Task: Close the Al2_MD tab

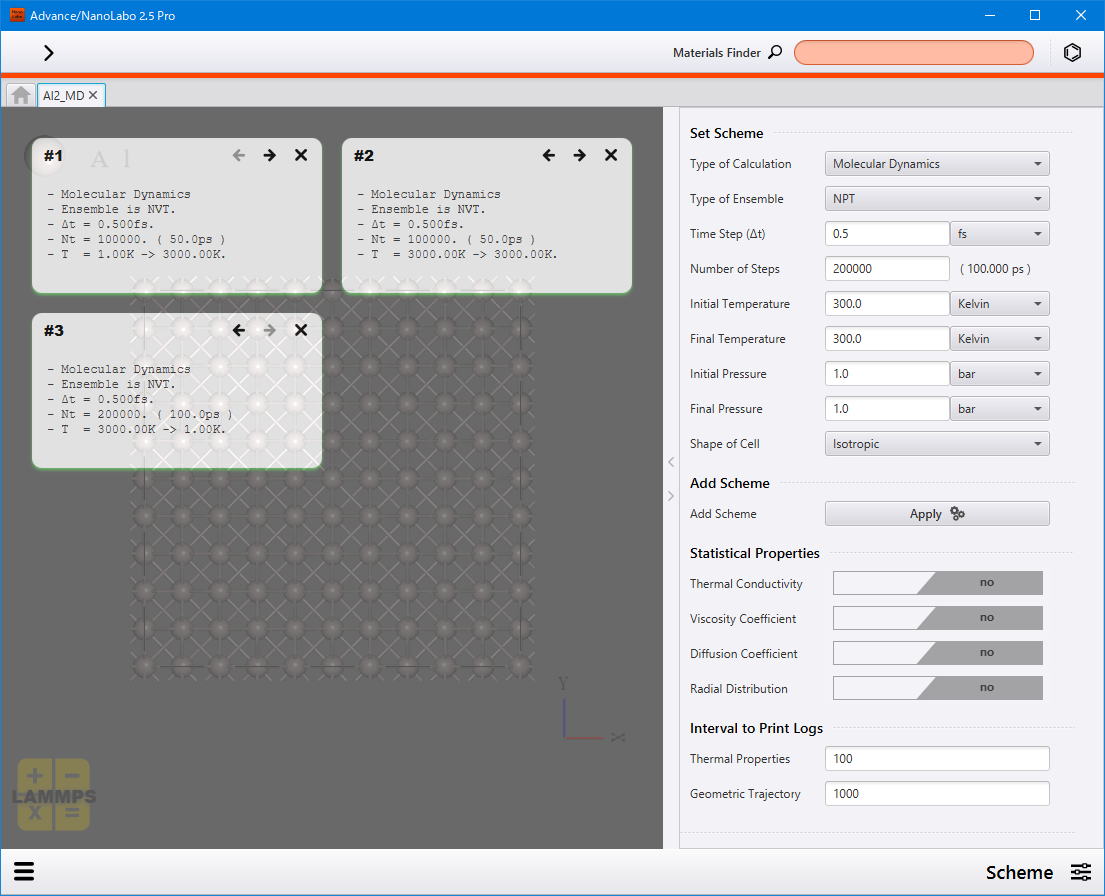Action: click(93, 95)
